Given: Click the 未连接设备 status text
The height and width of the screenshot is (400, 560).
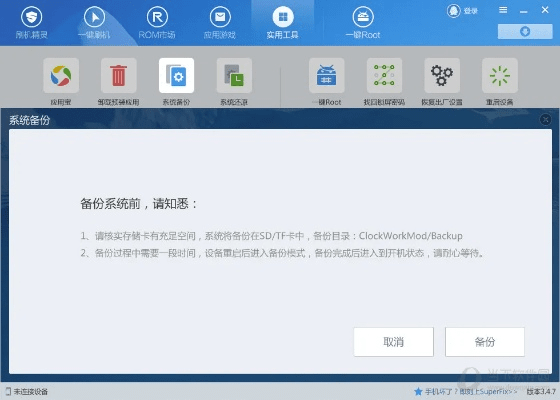Looking at the screenshot, I should point(31,392).
